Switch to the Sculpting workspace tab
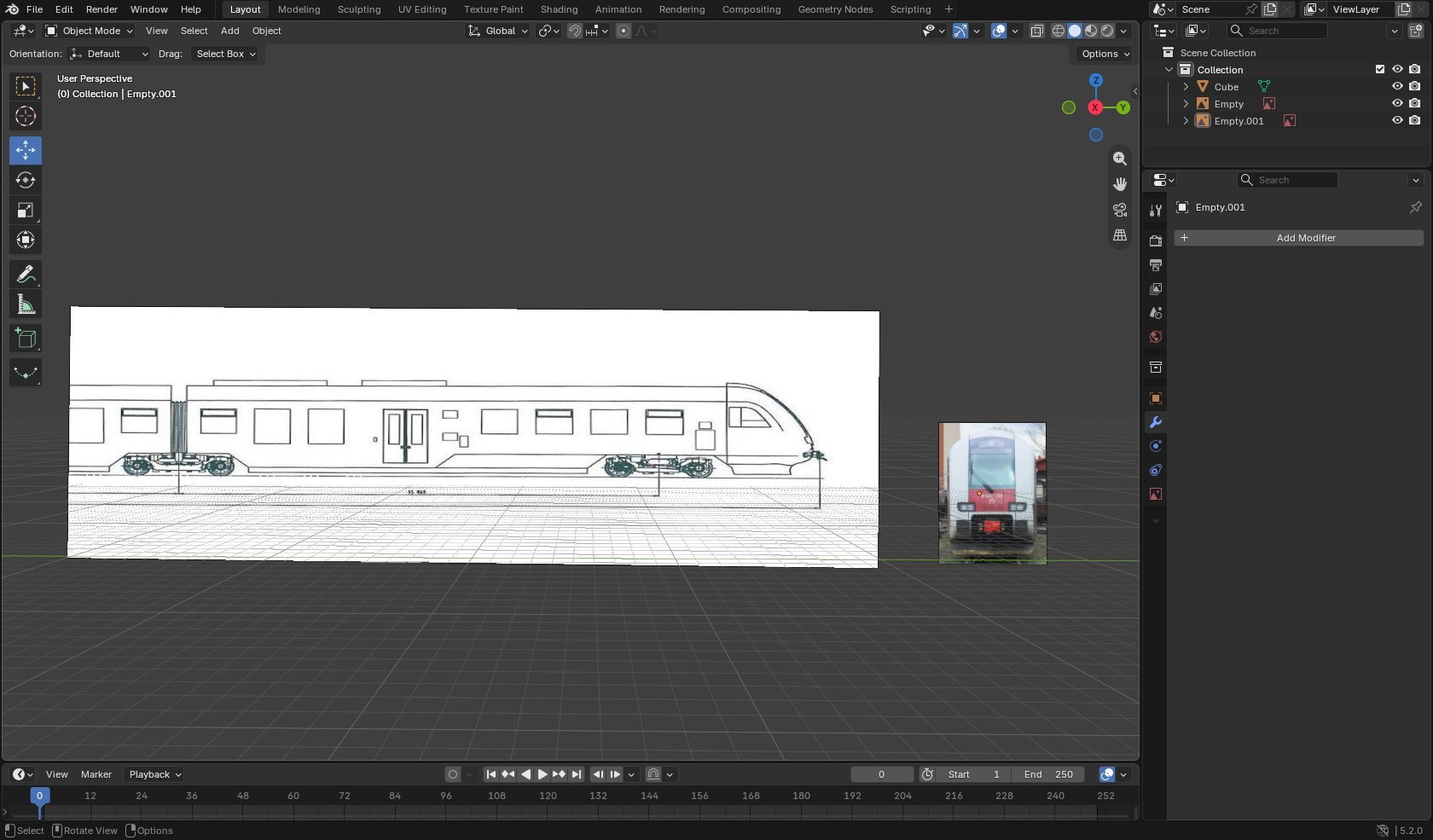 coord(359,9)
